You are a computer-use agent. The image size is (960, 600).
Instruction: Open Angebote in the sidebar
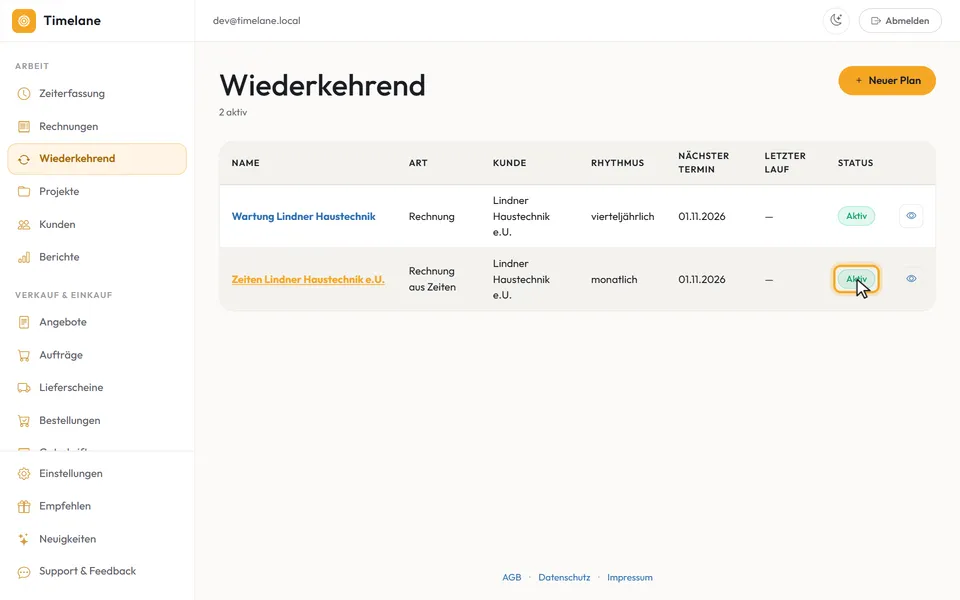(97, 322)
